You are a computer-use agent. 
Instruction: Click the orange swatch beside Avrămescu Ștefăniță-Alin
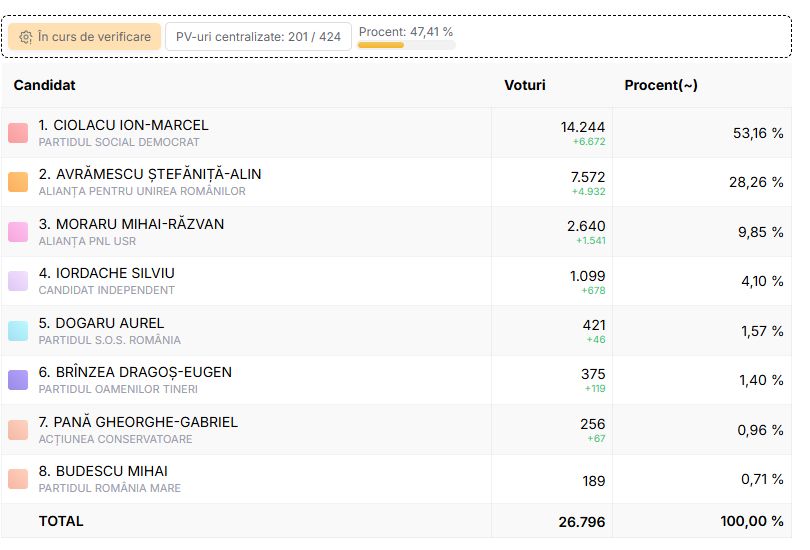(18, 182)
